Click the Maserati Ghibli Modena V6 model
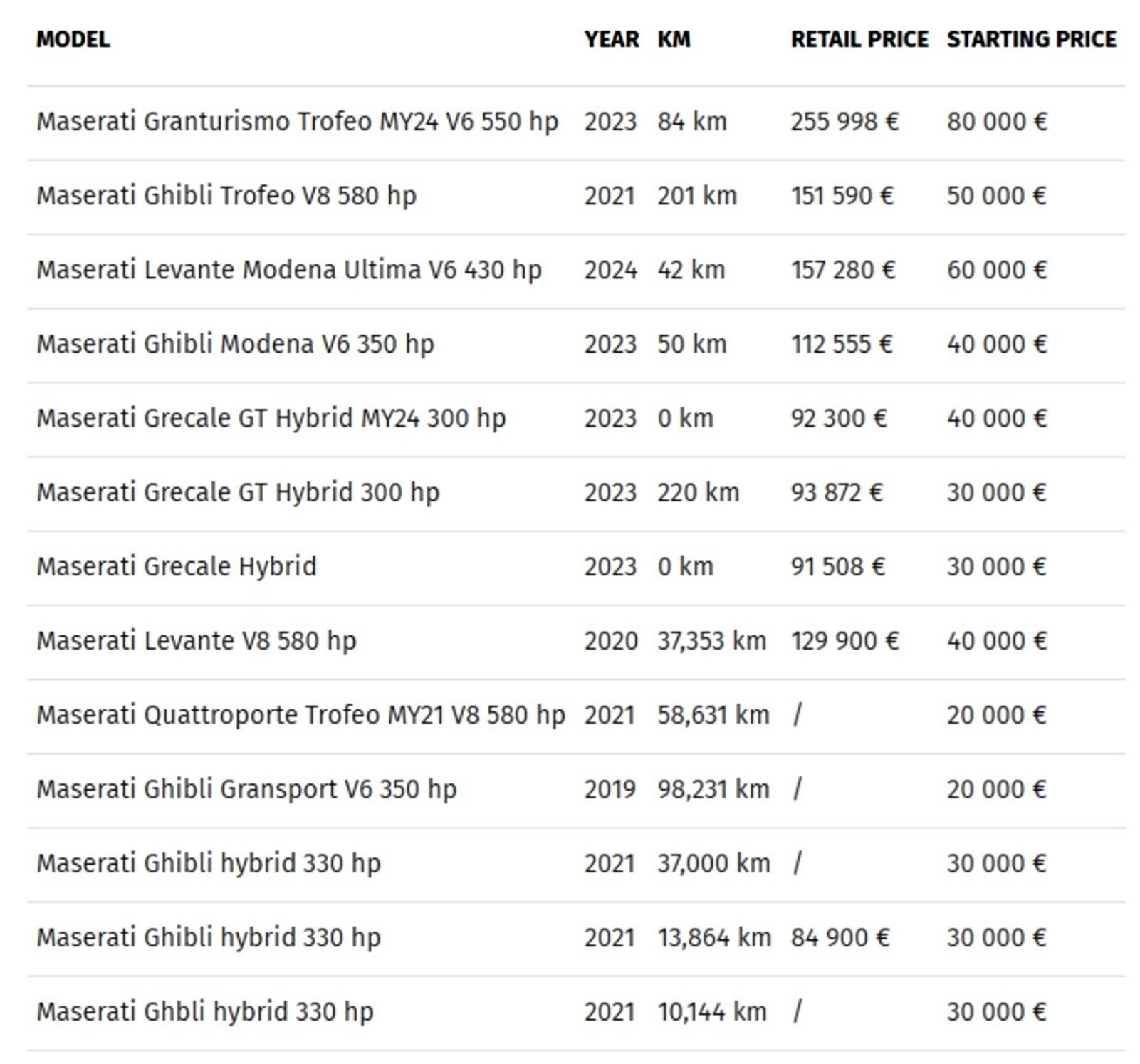The width and height of the screenshot is (1140, 1064). tap(235, 345)
